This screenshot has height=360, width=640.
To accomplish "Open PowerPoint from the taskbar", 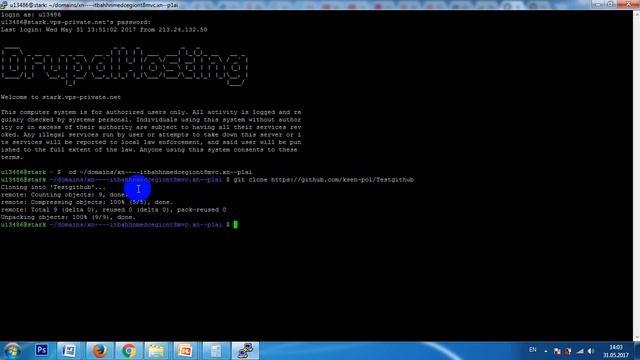I will tap(185, 351).
